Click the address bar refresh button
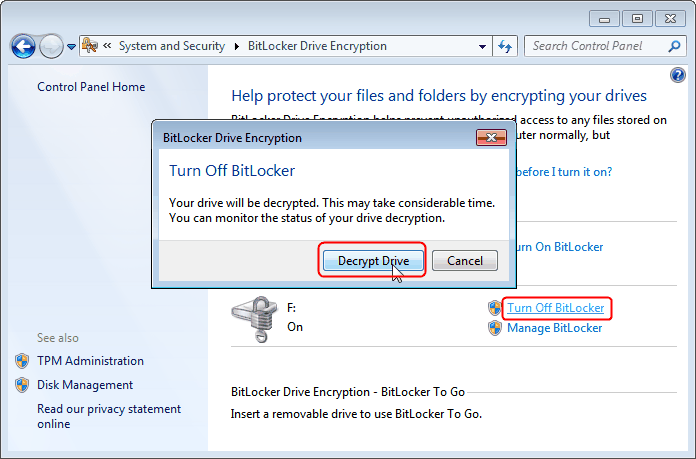The height and width of the screenshot is (459, 696). 505,46
